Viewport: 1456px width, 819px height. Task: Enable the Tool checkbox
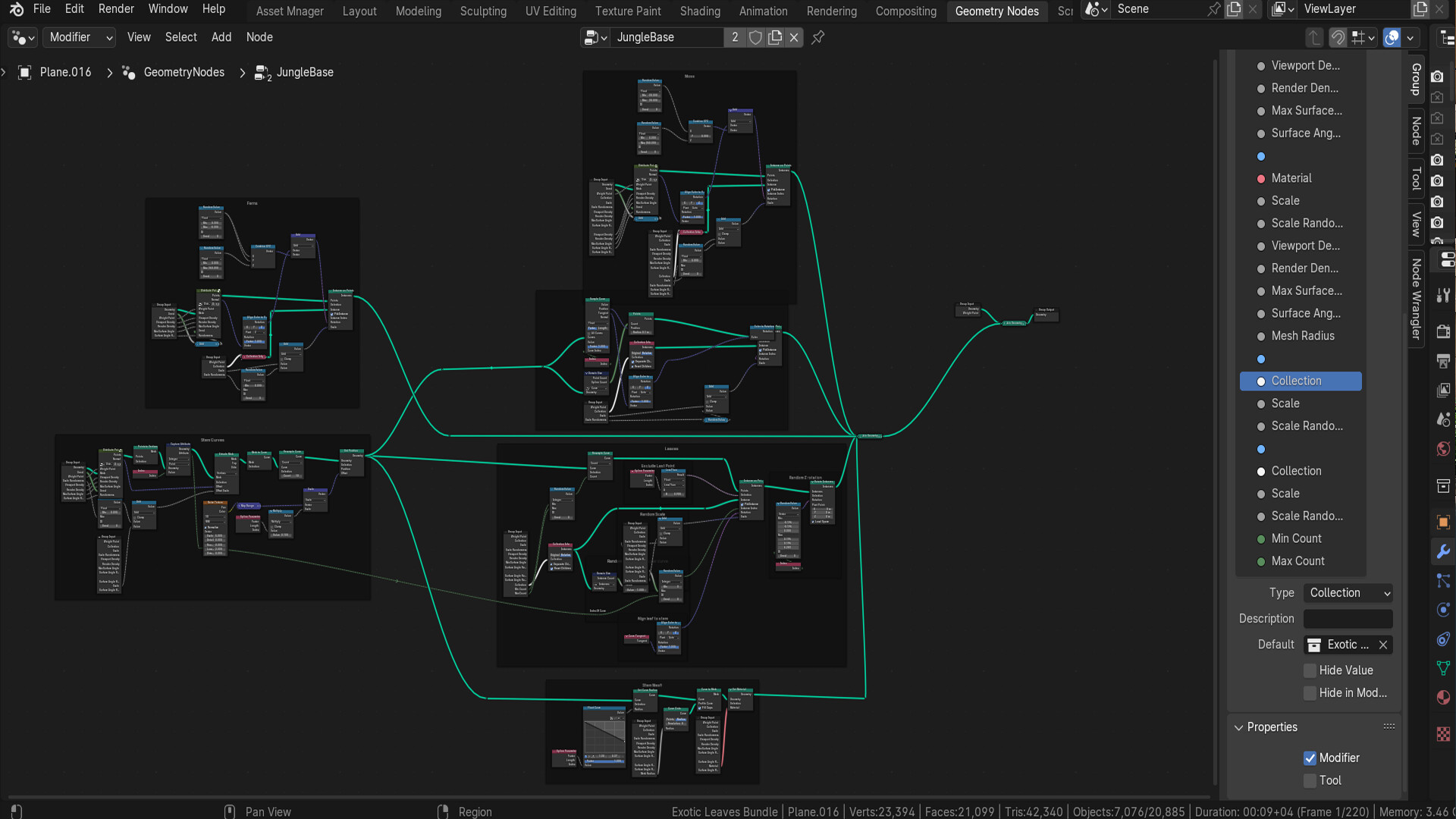[1310, 780]
